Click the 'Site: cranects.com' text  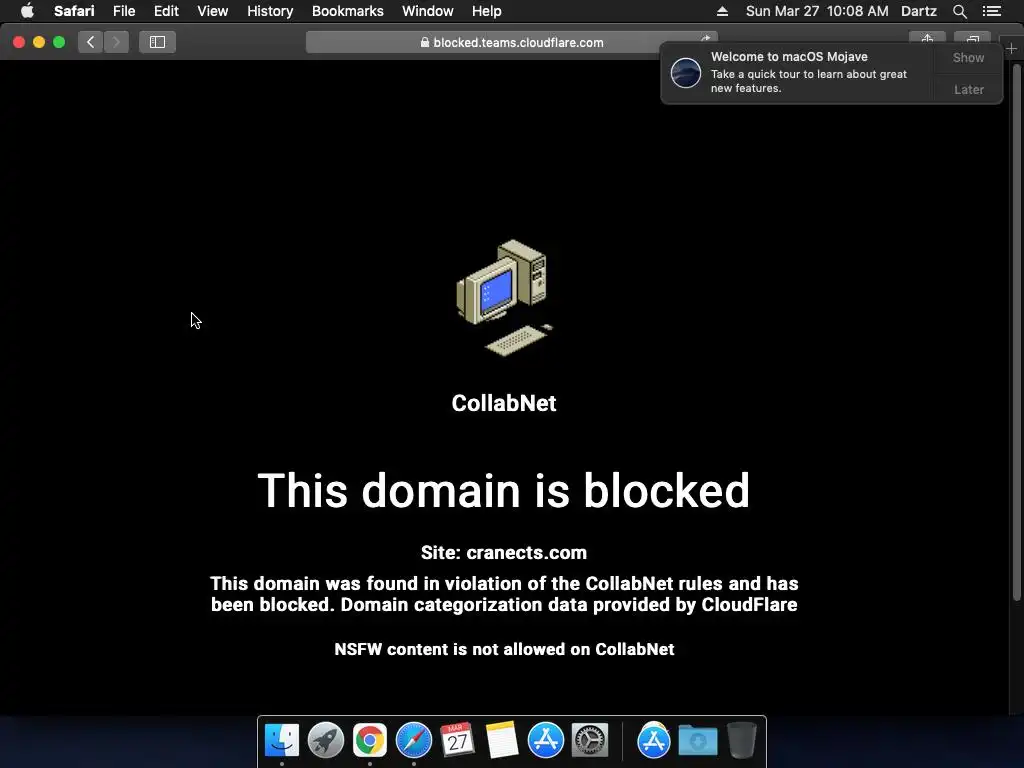coord(504,552)
